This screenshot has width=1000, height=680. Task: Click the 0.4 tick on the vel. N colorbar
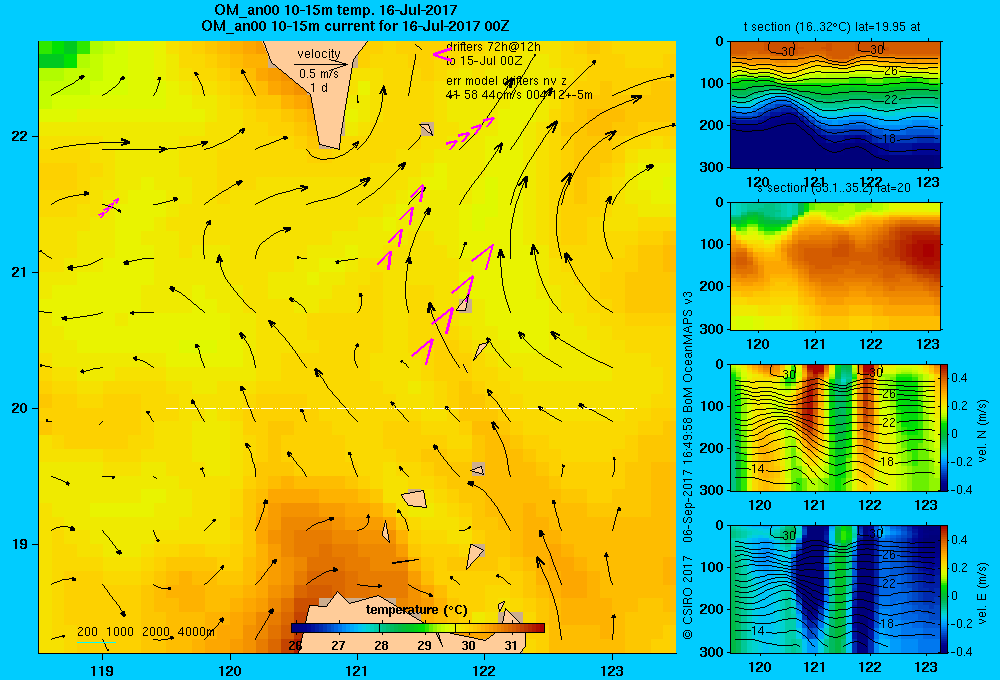click(x=960, y=378)
